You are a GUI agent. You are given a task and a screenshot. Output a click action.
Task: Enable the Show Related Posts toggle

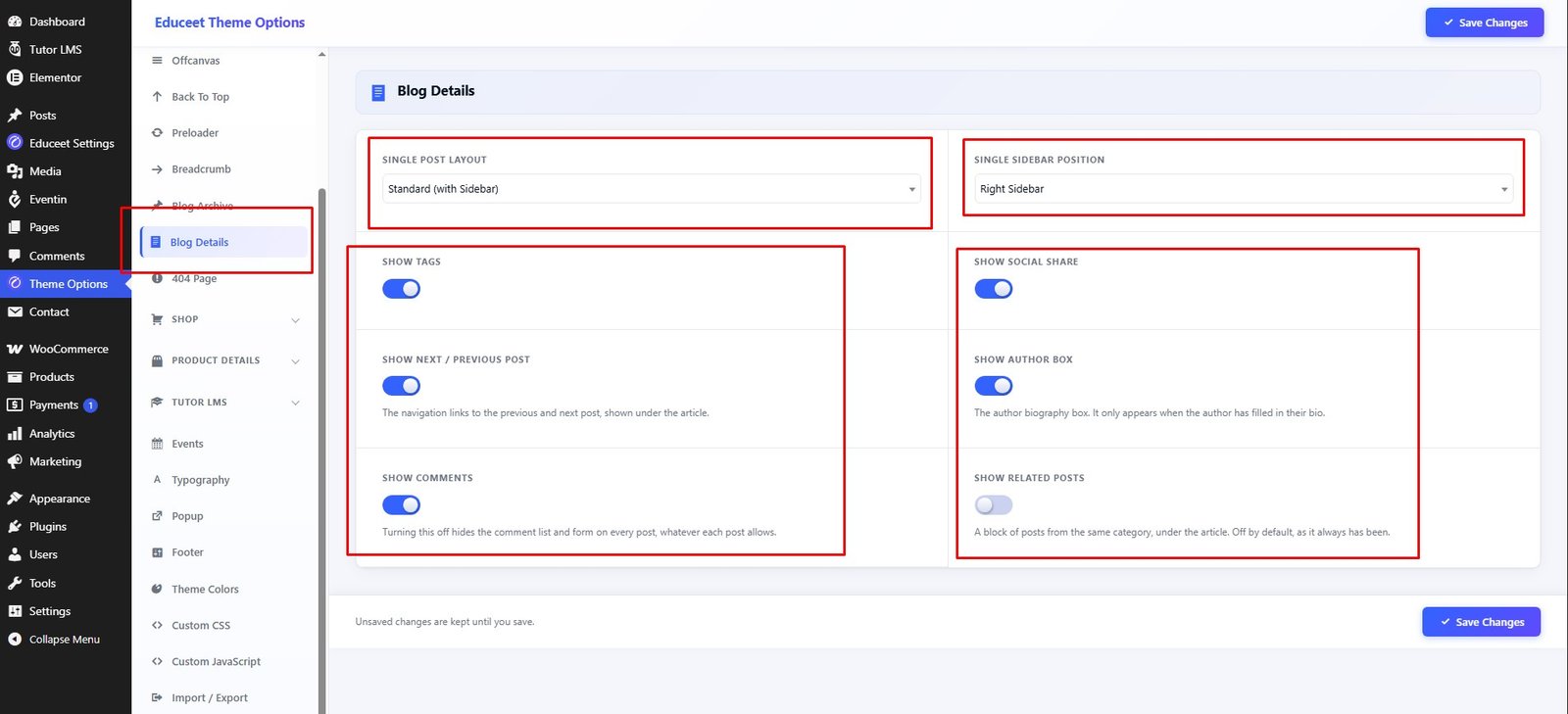click(x=993, y=504)
